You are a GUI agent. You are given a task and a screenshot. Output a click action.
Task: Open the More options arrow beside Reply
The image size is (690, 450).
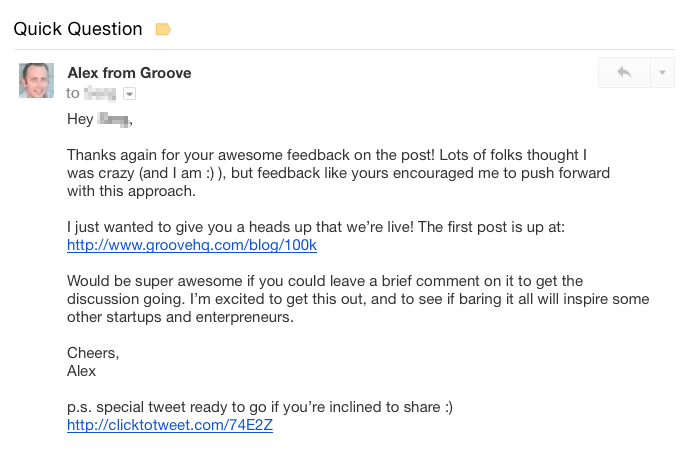pyautogui.click(x=662, y=72)
